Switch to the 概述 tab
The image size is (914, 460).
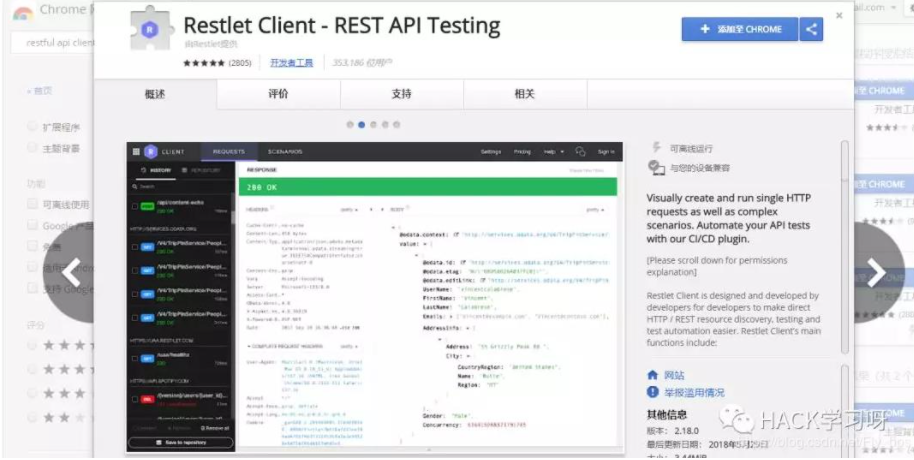[x=155, y=94]
